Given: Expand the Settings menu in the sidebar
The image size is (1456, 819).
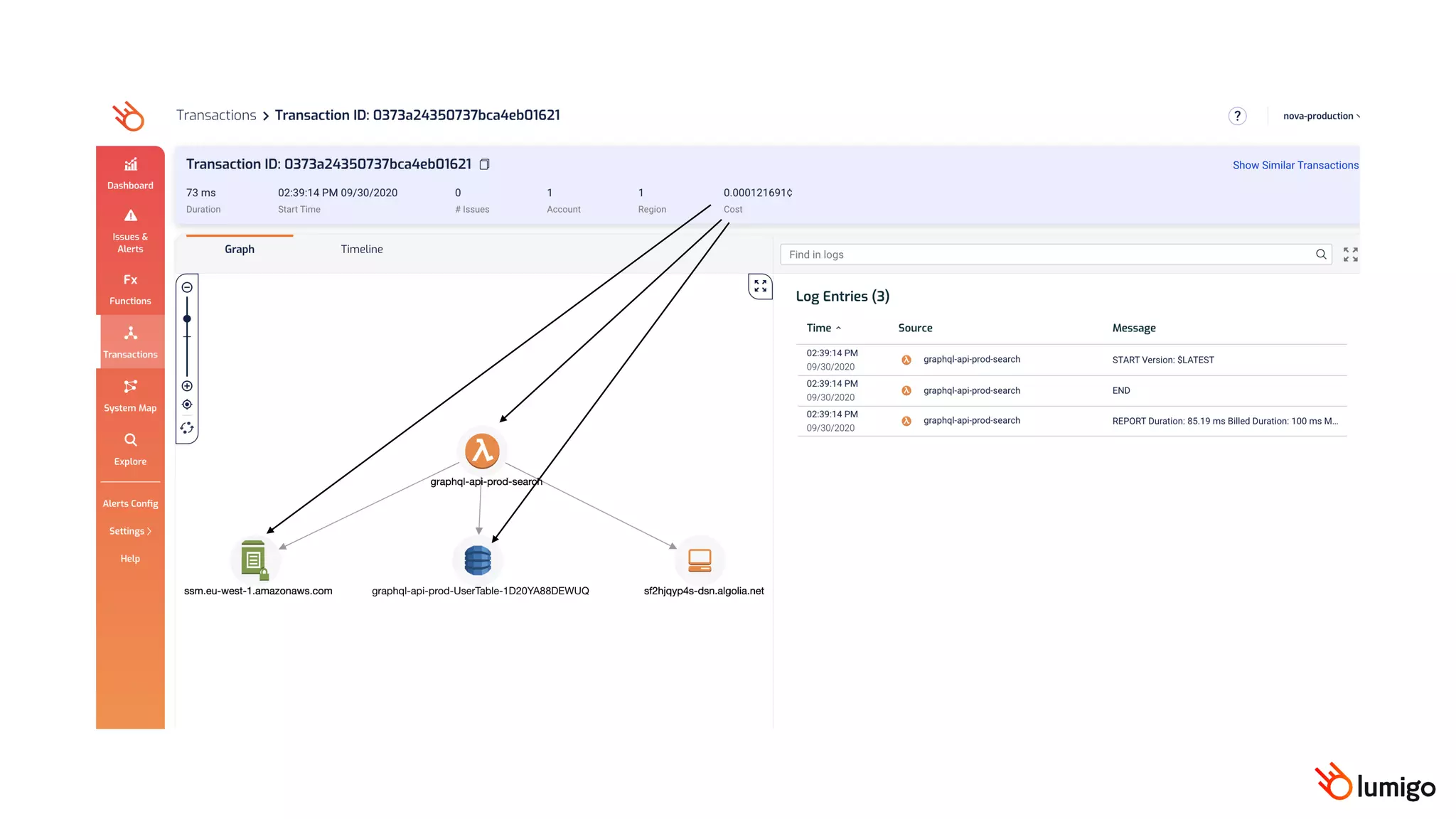Looking at the screenshot, I should point(130,531).
